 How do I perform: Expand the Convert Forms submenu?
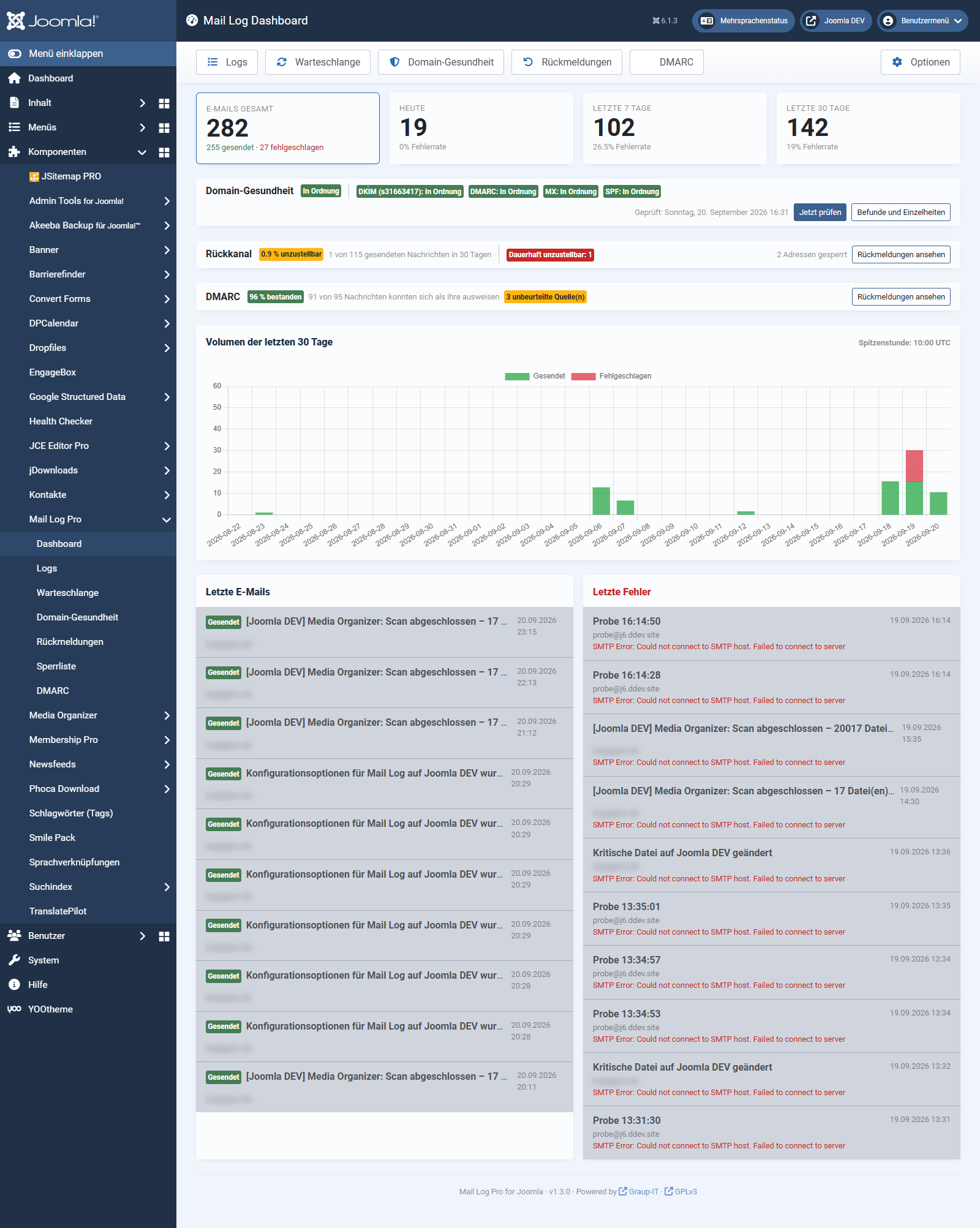(167, 299)
